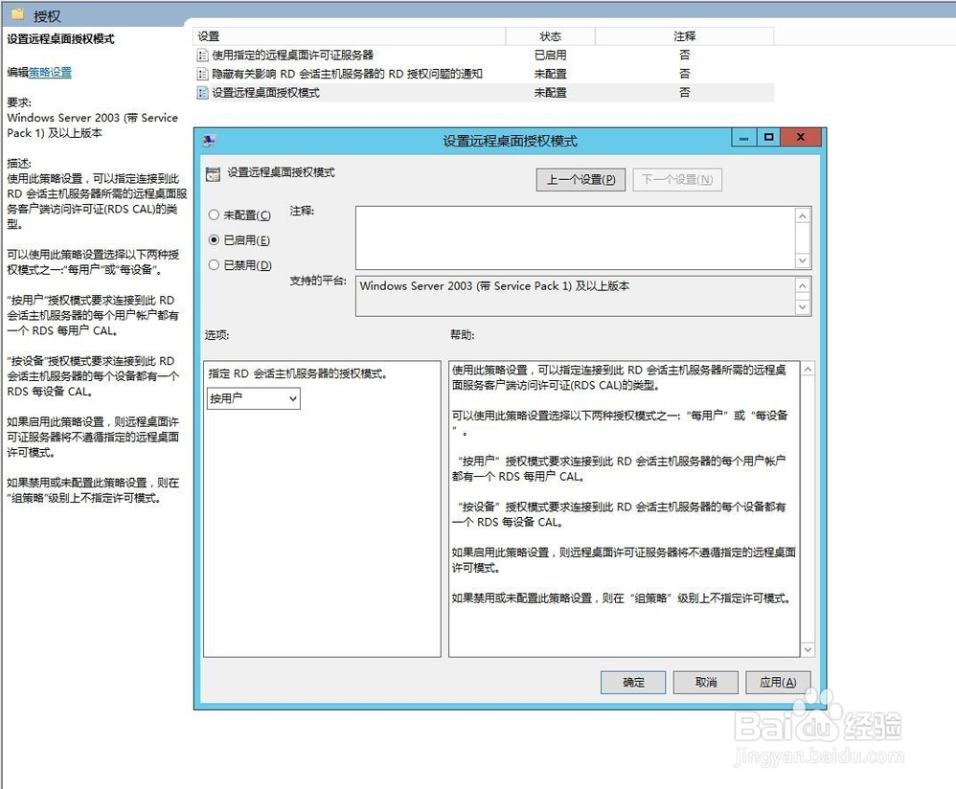This screenshot has width=956, height=789.
Task: Click policy icon beside 使用指定的远程桌面许可证服务器
Action: coord(202,55)
